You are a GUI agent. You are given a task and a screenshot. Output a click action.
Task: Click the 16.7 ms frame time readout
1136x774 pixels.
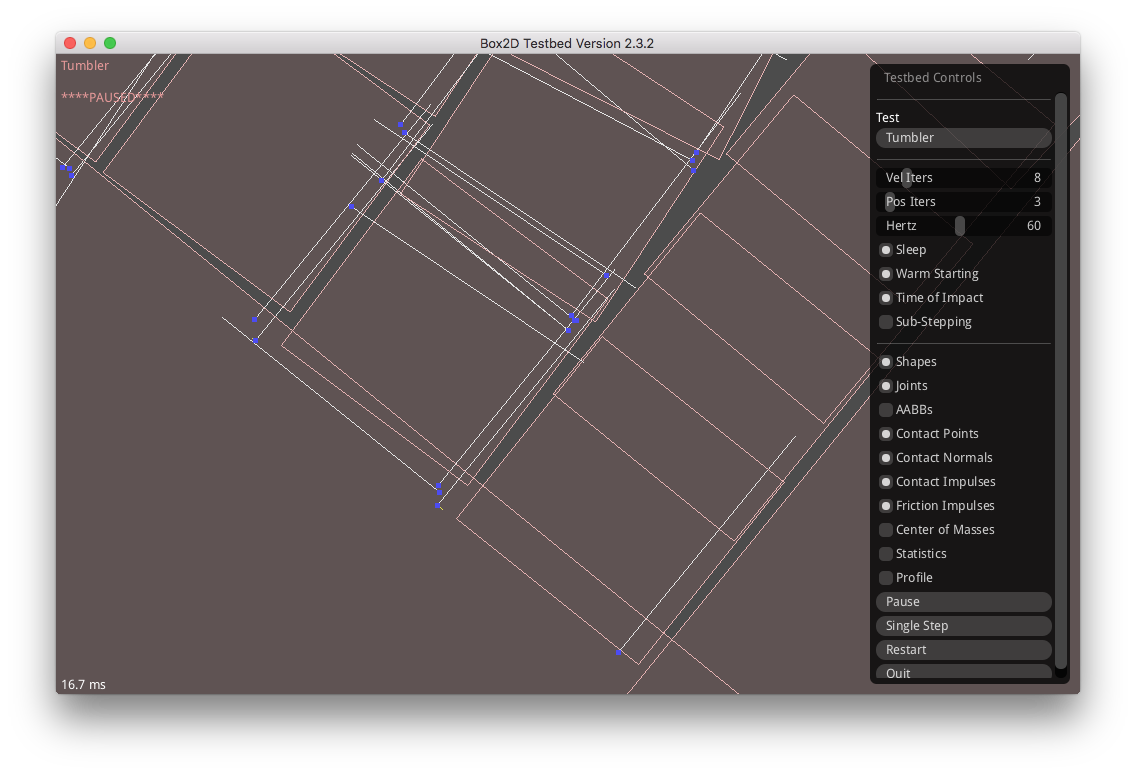click(x=83, y=684)
